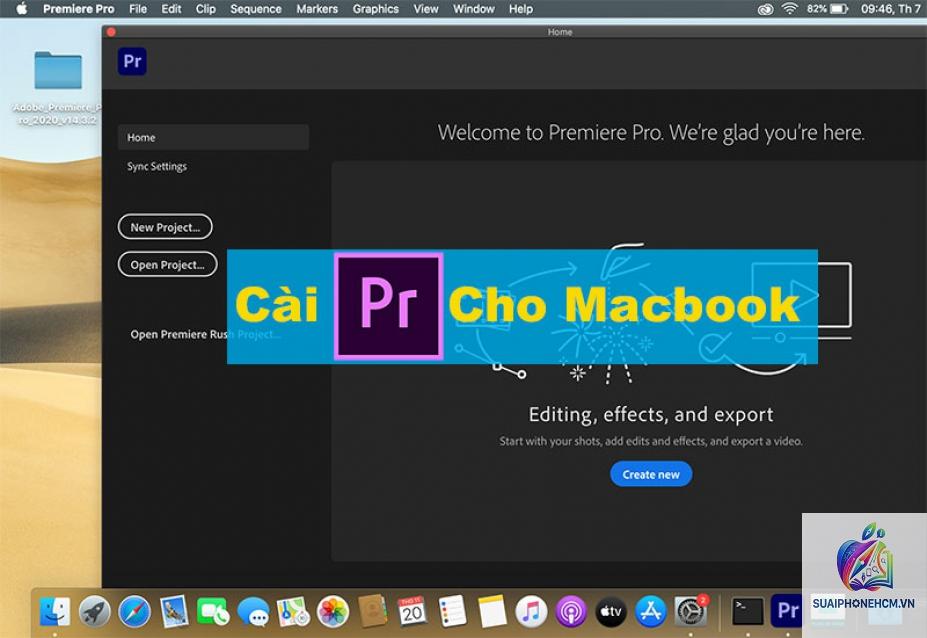The width and height of the screenshot is (927, 638).
Task: Open the Graphics menu
Action: click(x=375, y=9)
